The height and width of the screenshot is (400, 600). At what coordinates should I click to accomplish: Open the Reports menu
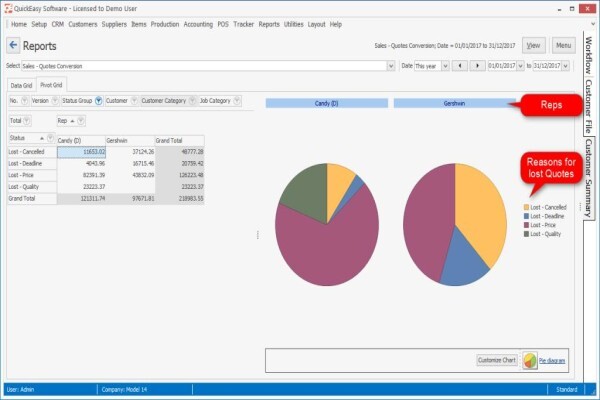click(x=269, y=24)
